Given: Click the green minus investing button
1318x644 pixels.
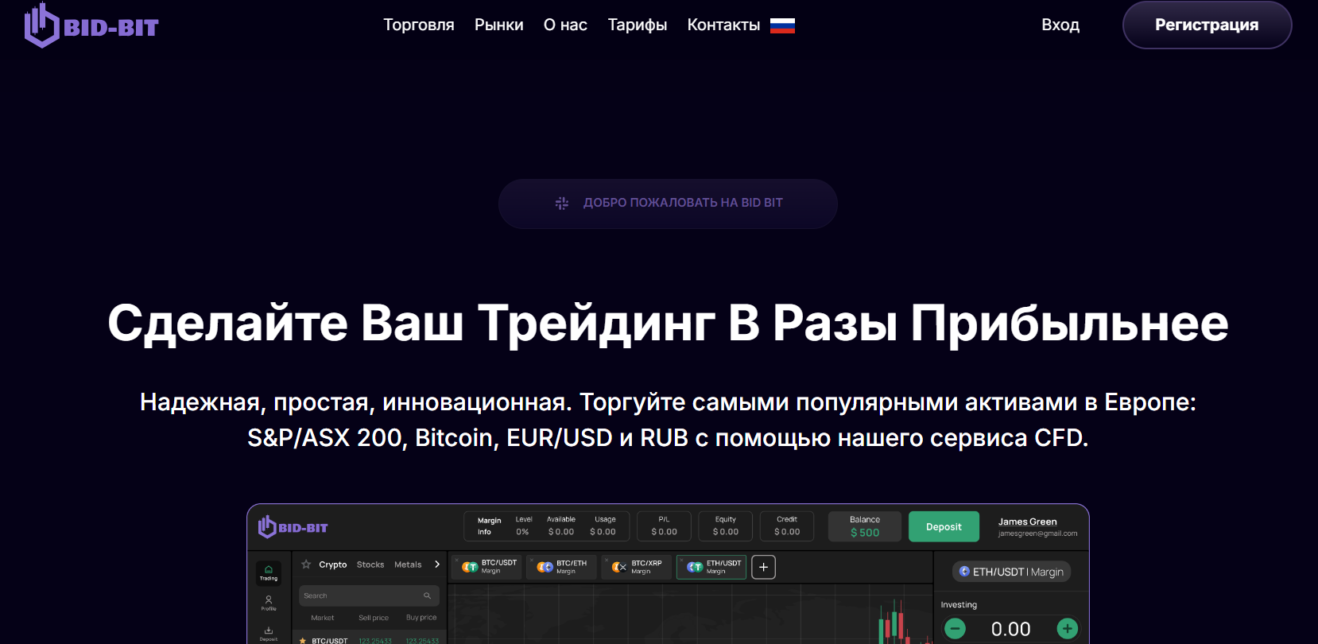Looking at the screenshot, I should (x=955, y=629).
